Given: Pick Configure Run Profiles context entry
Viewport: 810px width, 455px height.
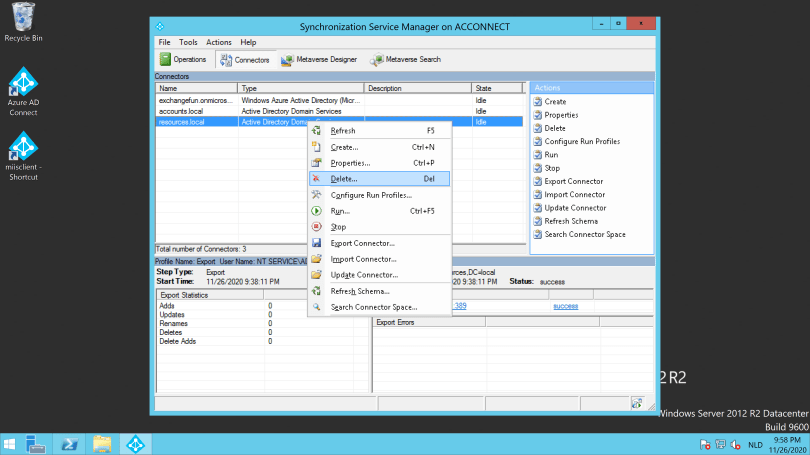Looking at the screenshot, I should pyautogui.click(x=371, y=195).
